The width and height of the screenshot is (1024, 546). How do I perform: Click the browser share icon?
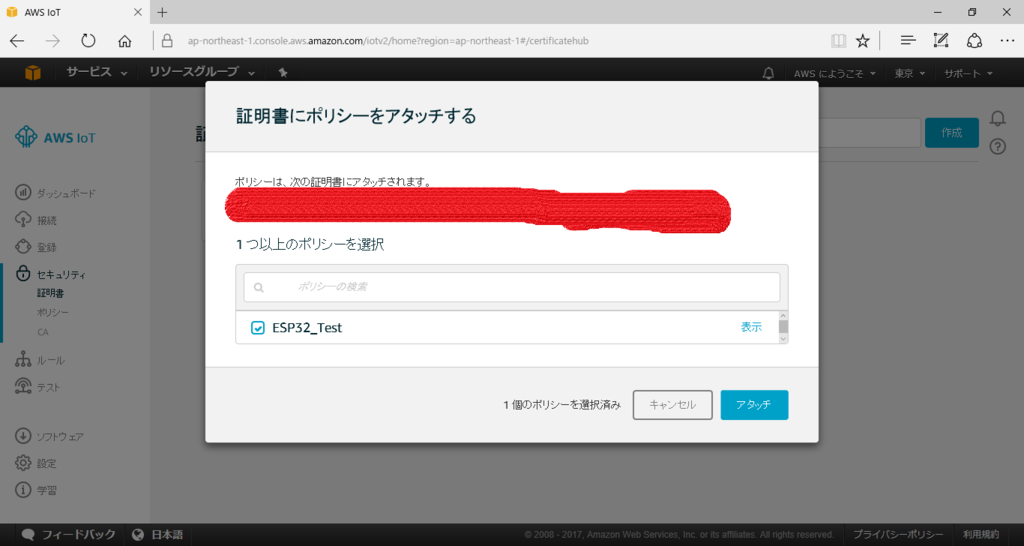point(974,40)
